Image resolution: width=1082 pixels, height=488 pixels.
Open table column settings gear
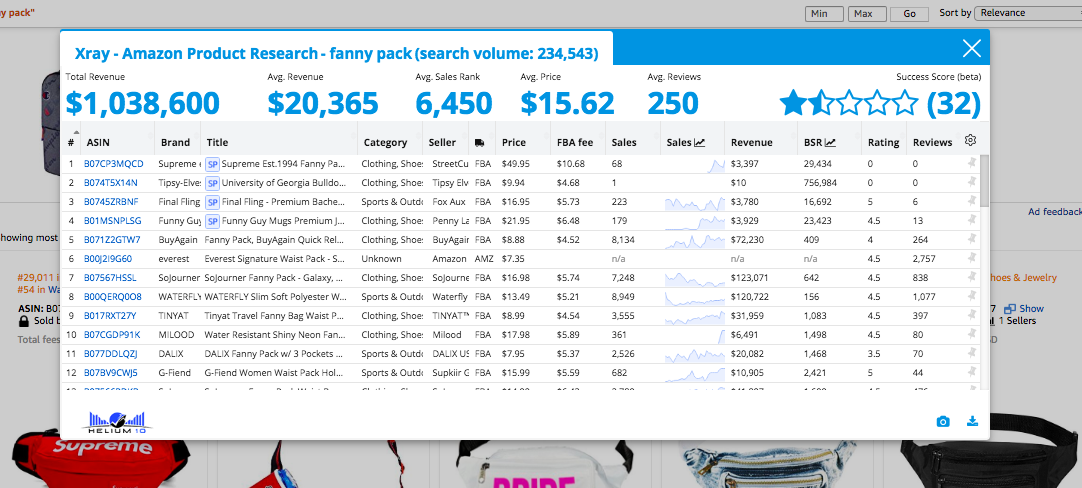tap(970, 141)
